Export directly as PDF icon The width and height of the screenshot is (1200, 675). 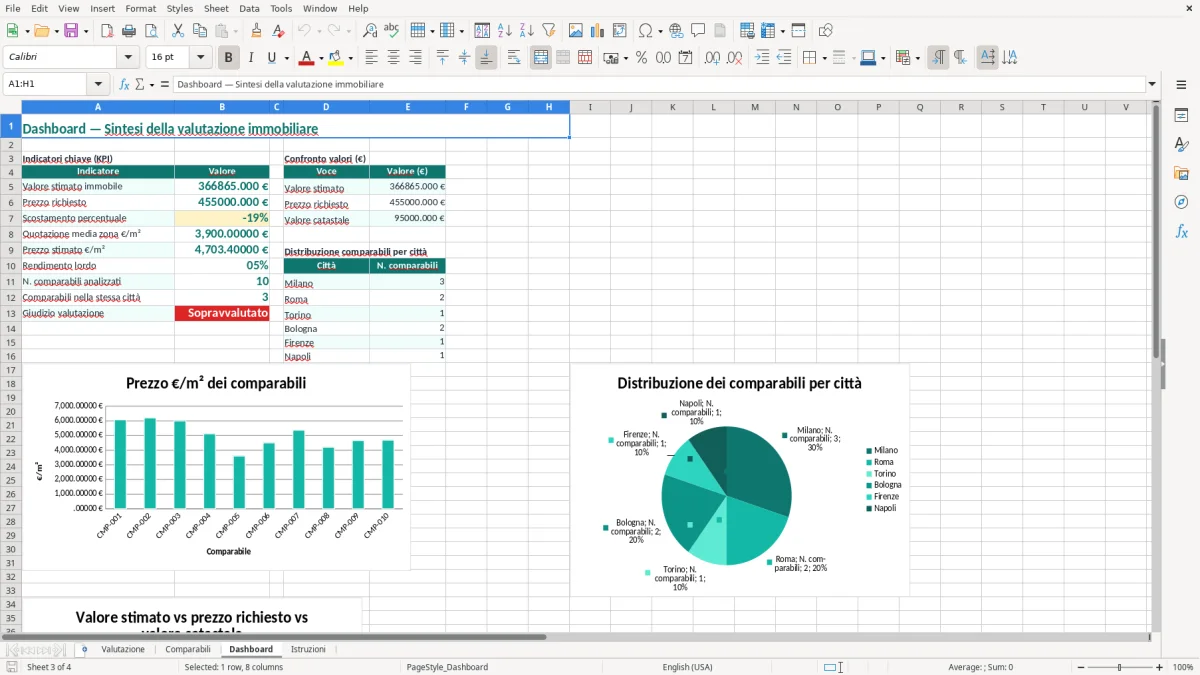[x=107, y=31]
